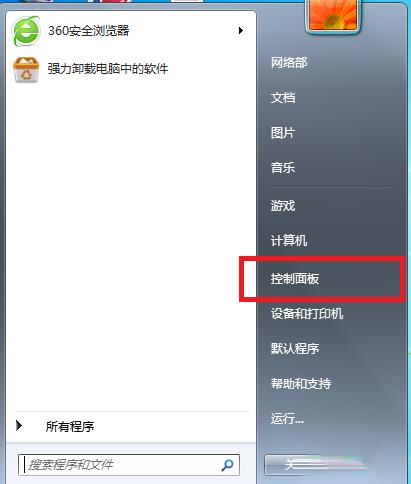The height and width of the screenshot is (484, 411).
Task: Open the 图片 library
Action: [283, 133]
